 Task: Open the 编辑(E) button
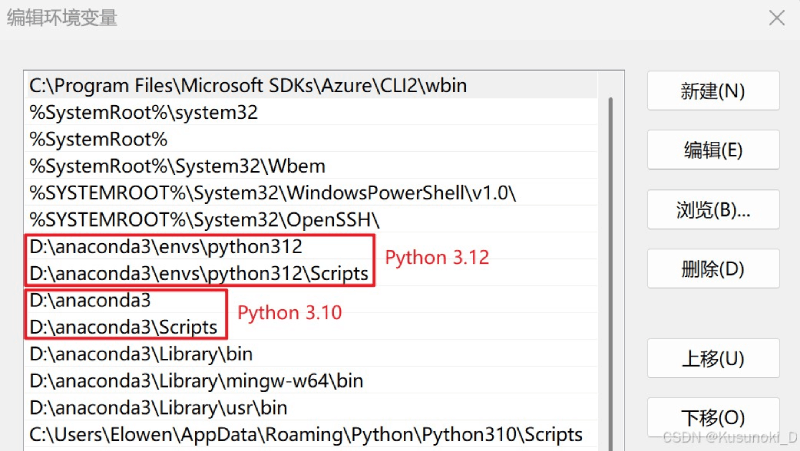tap(713, 150)
